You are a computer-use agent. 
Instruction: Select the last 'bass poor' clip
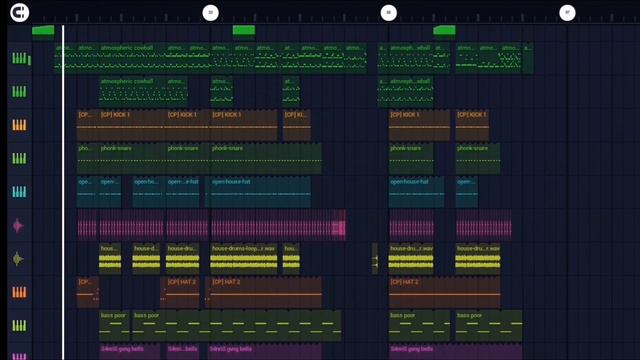coord(489,326)
